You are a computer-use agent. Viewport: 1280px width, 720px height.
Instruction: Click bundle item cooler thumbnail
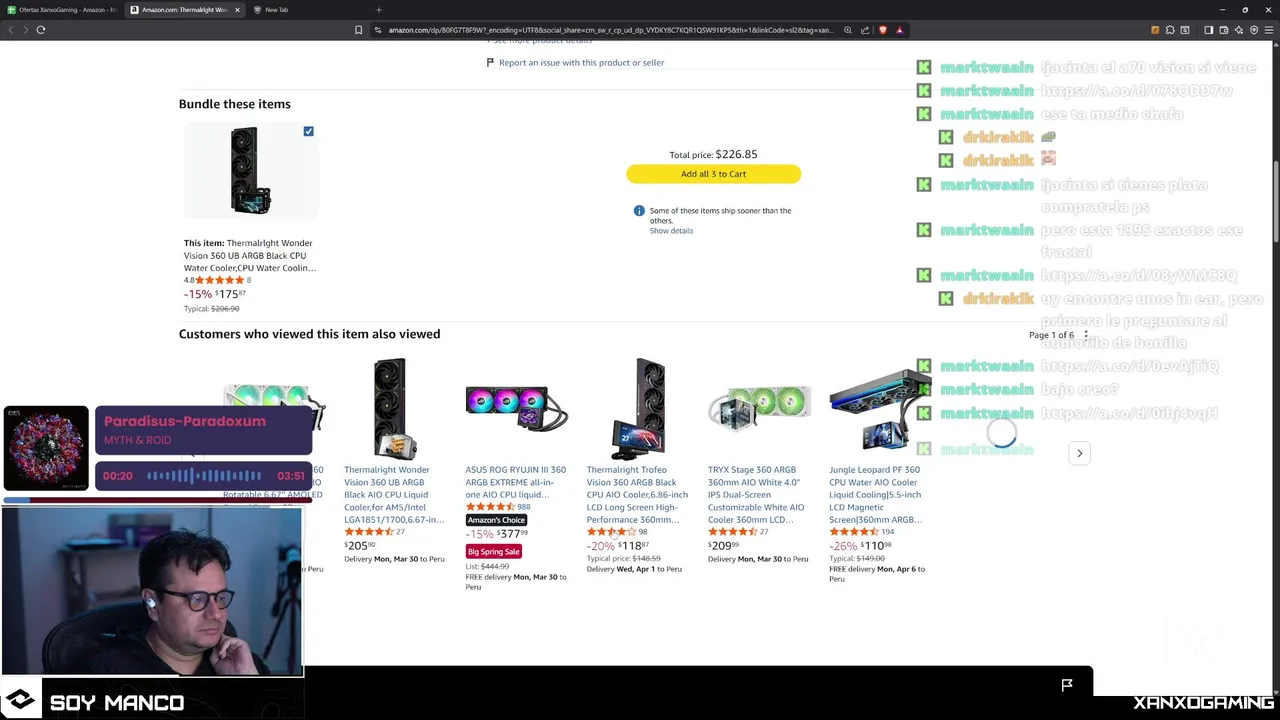click(x=249, y=170)
